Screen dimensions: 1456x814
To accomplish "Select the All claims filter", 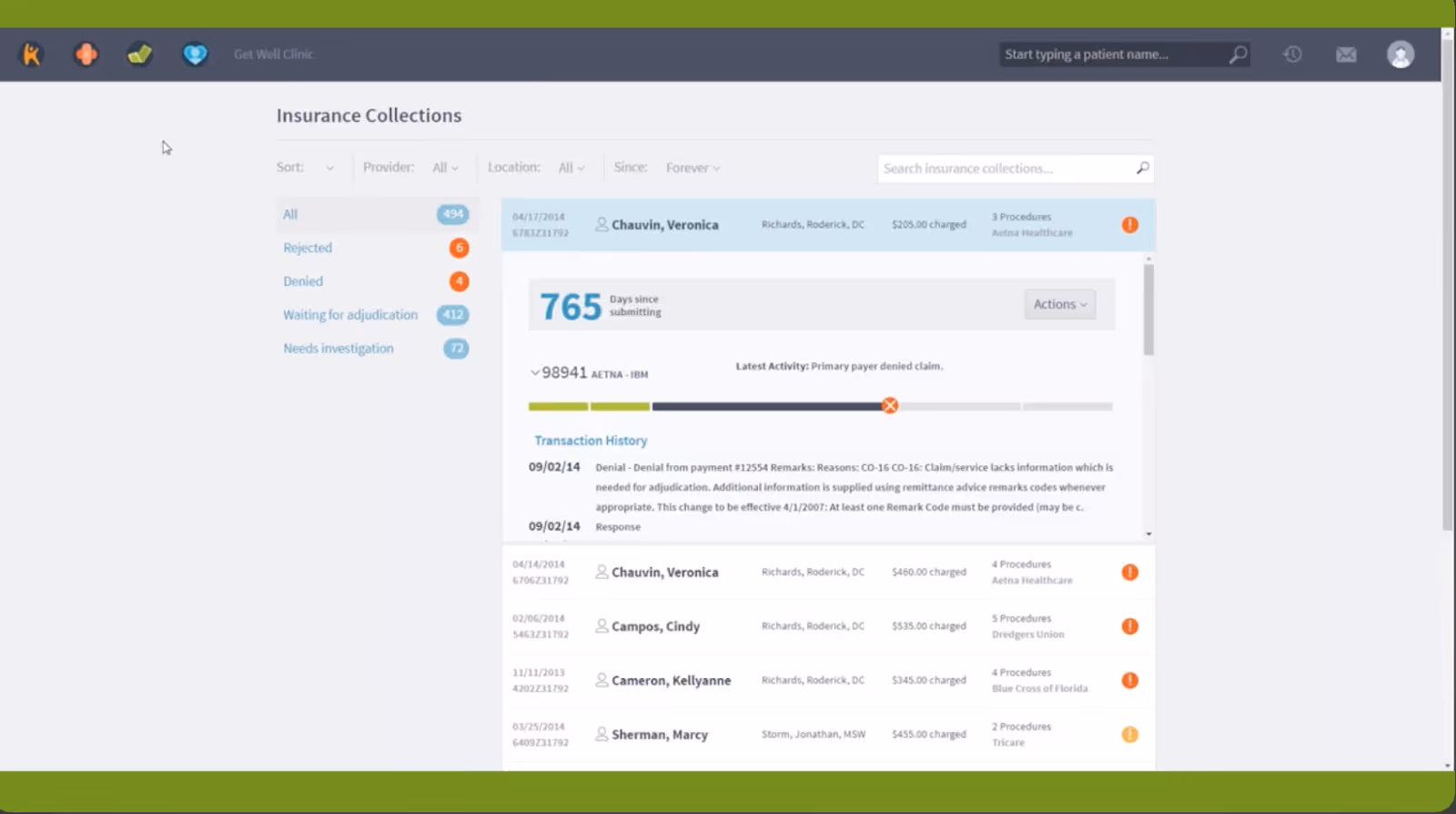I will pos(376,214).
